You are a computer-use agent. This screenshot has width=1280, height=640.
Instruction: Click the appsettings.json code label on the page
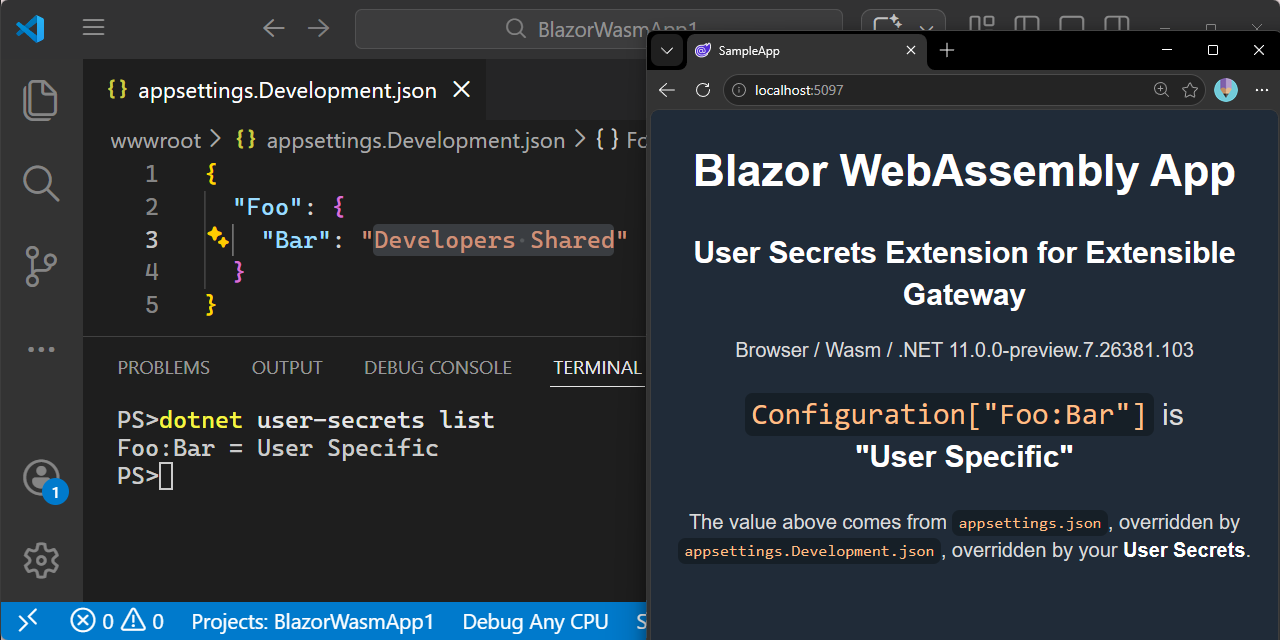click(1029, 523)
